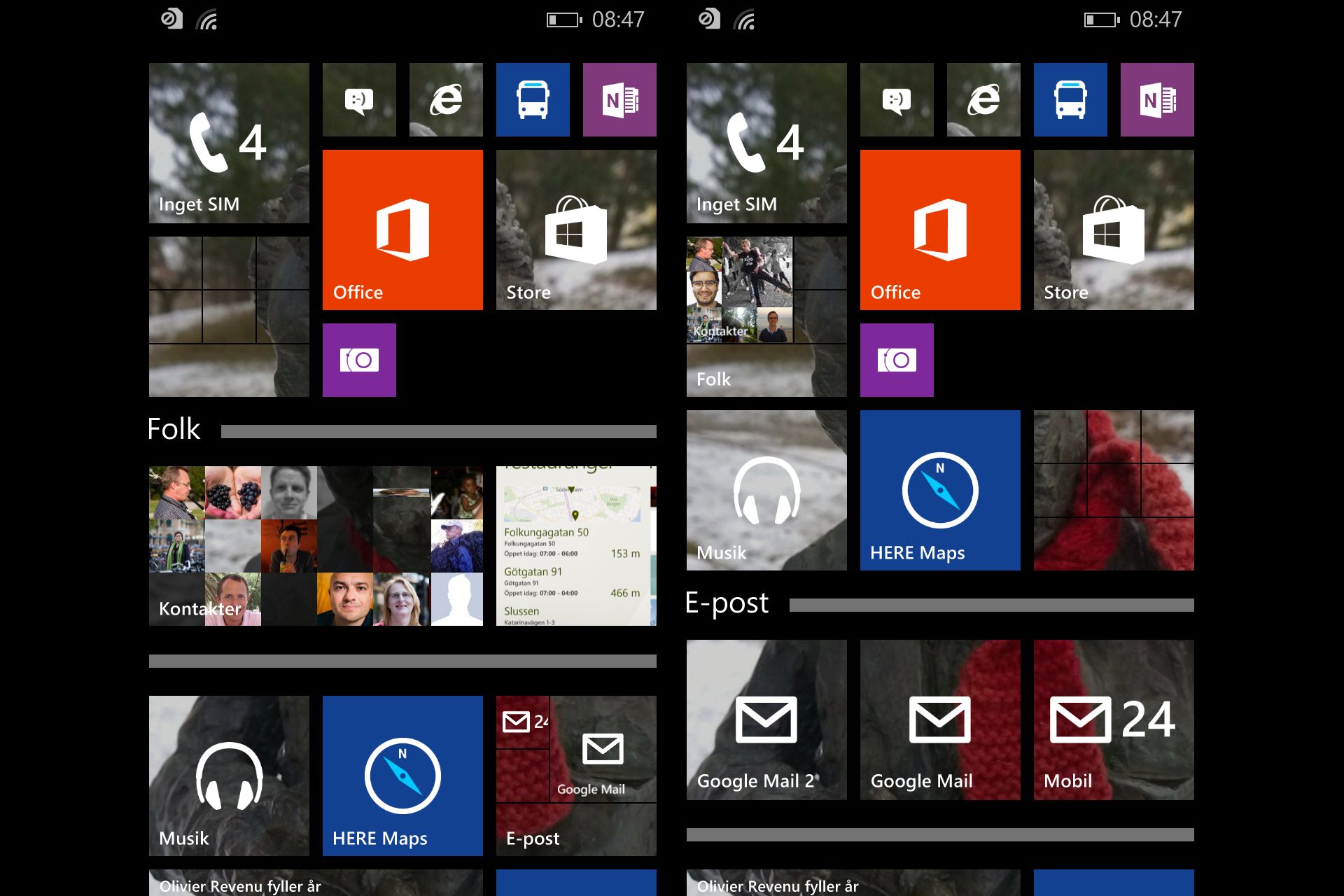This screenshot has height=896, width=1344.
Task: Open the Kontakter people tile on left screen
Action: [316, 546]
